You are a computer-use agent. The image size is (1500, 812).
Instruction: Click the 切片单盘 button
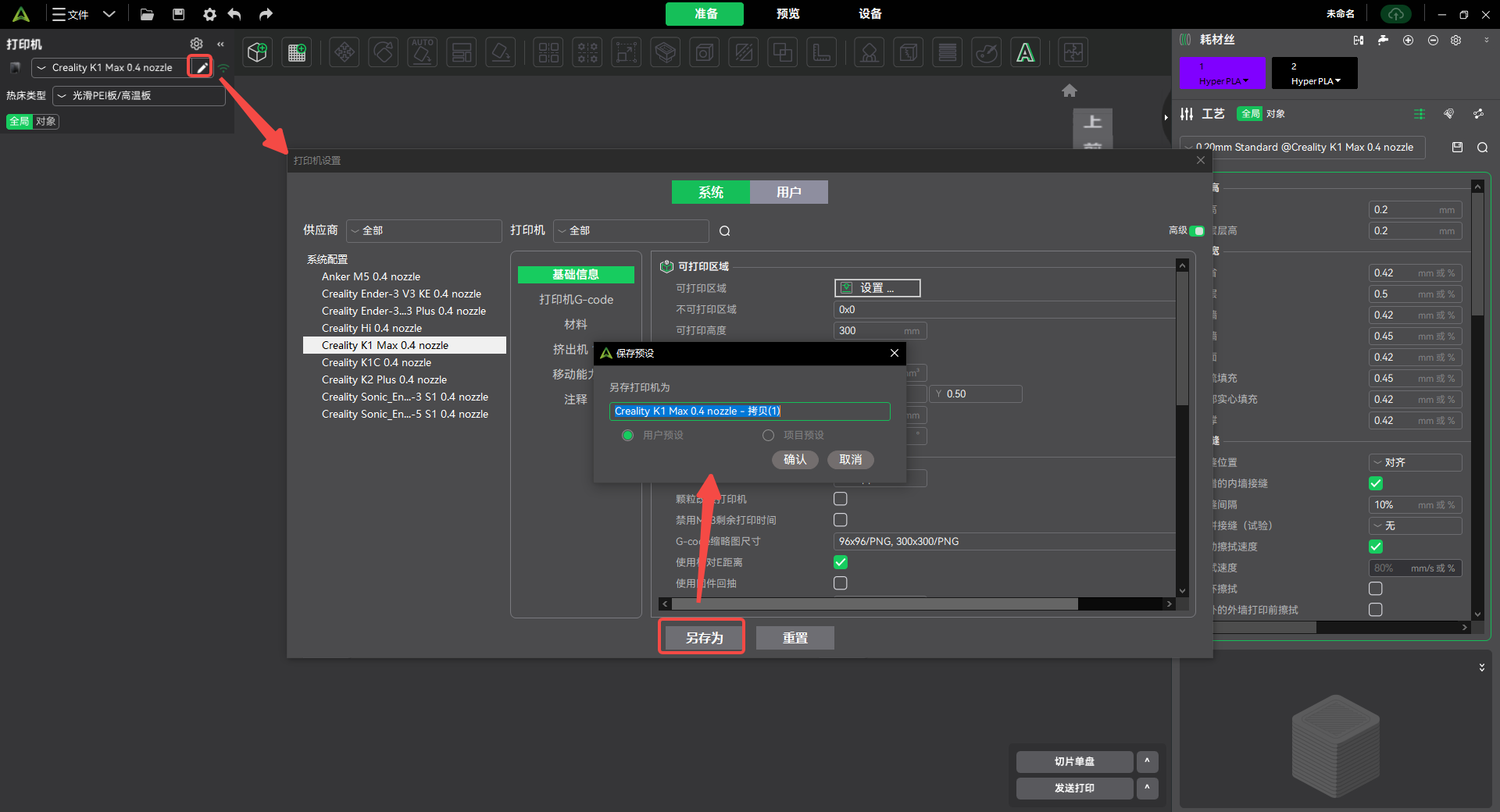coord(1074,761)
